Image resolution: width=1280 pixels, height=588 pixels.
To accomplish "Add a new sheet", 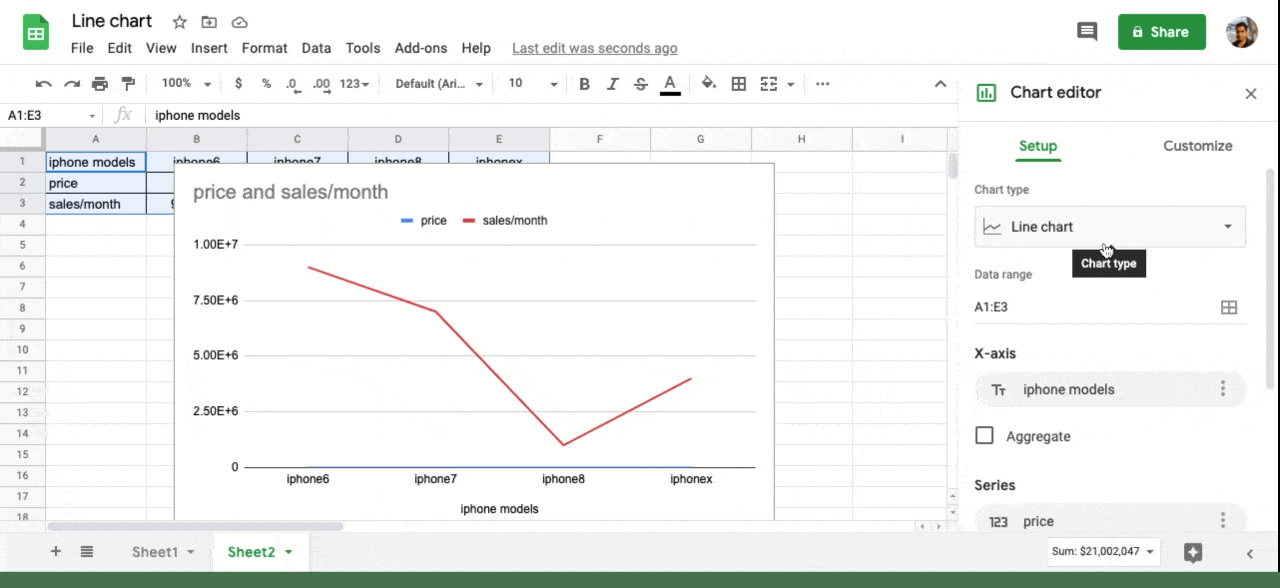I will 56,551.
